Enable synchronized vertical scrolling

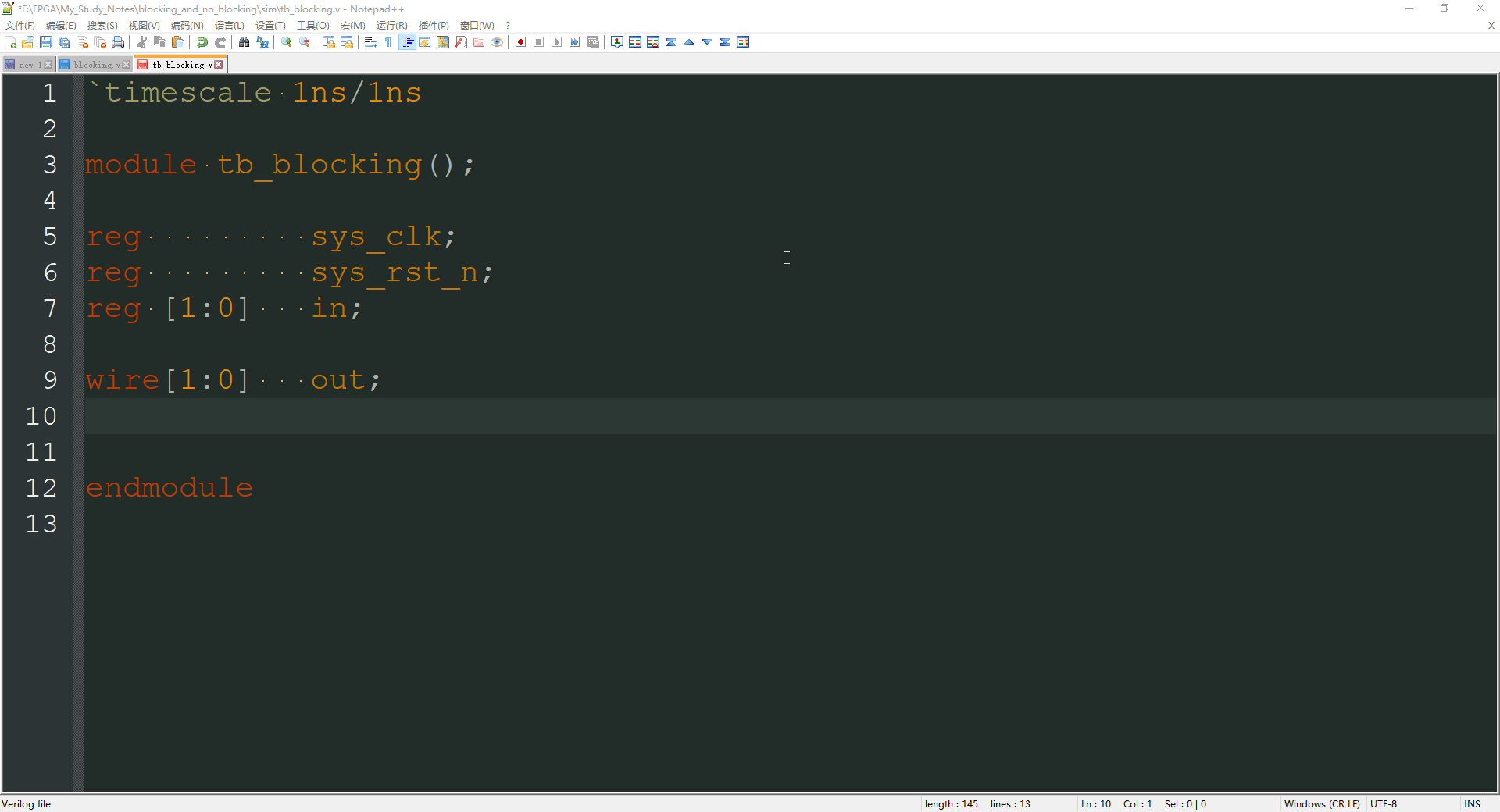pyautogui.click(x=330, y=42)
